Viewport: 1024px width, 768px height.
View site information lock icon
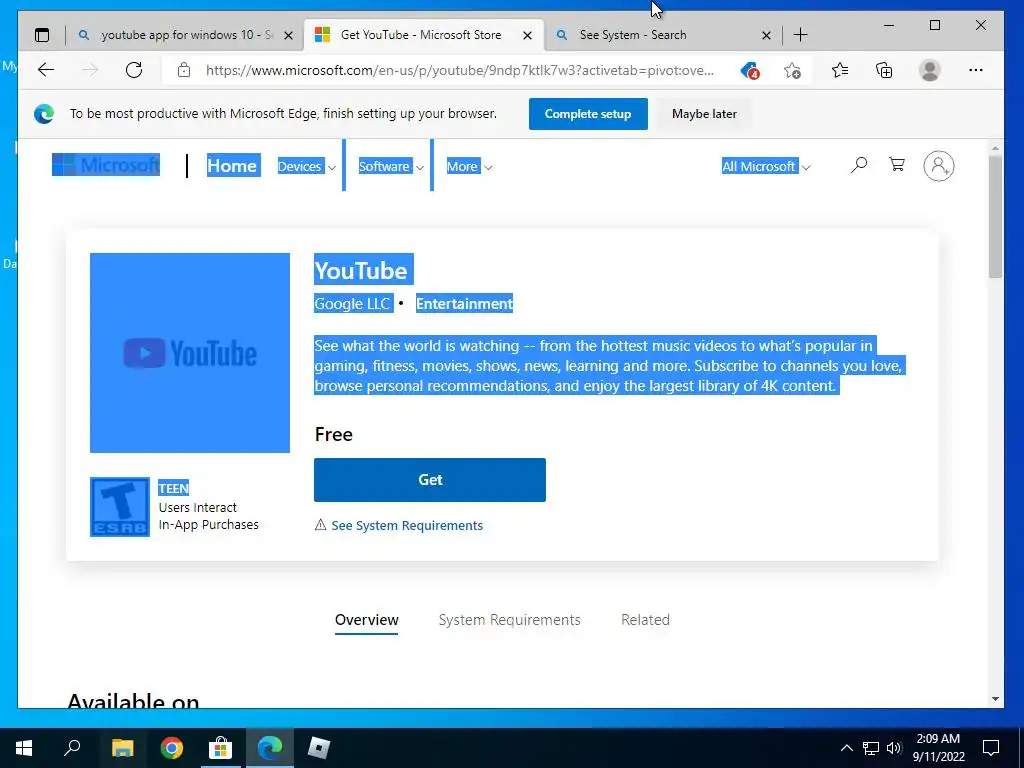(184, 70)
